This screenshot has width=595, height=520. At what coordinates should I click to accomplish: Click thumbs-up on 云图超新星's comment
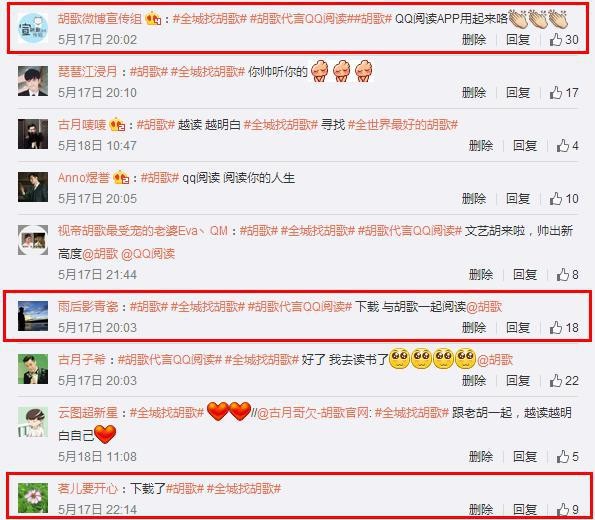pyautogui.click(x=567, y=457)
